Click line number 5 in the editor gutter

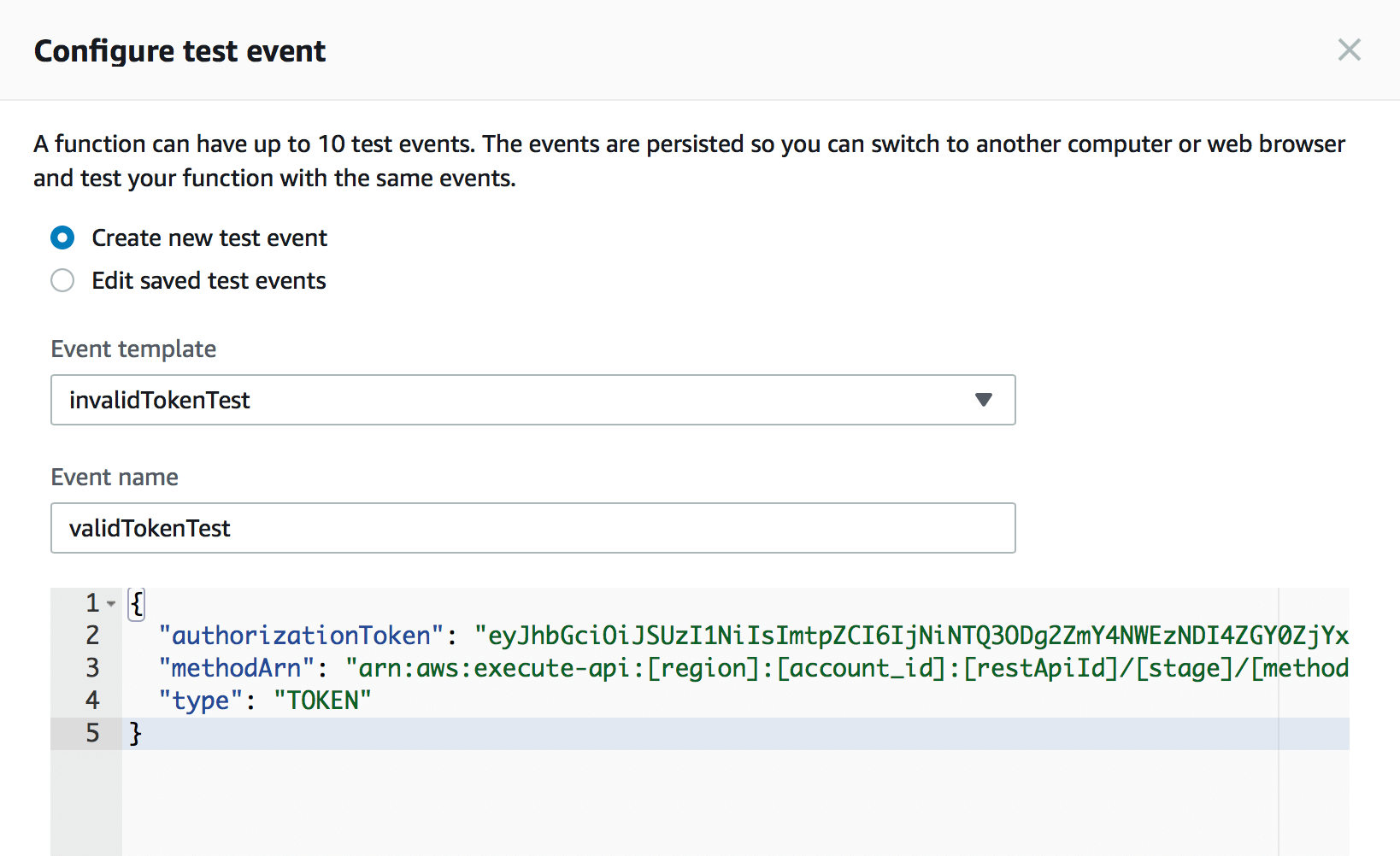tap(92, 733)
